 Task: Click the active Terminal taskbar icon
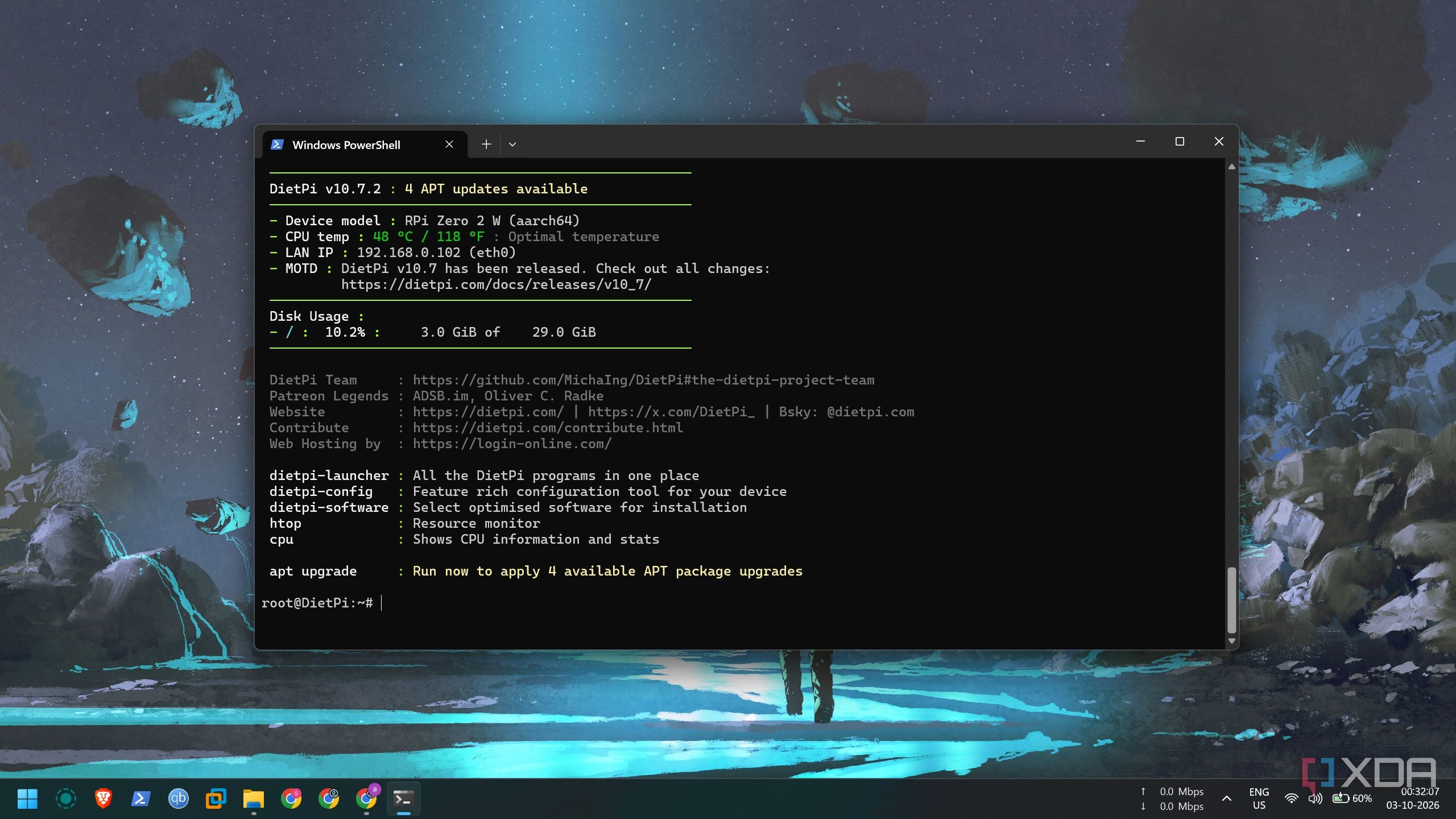(403, 799)
